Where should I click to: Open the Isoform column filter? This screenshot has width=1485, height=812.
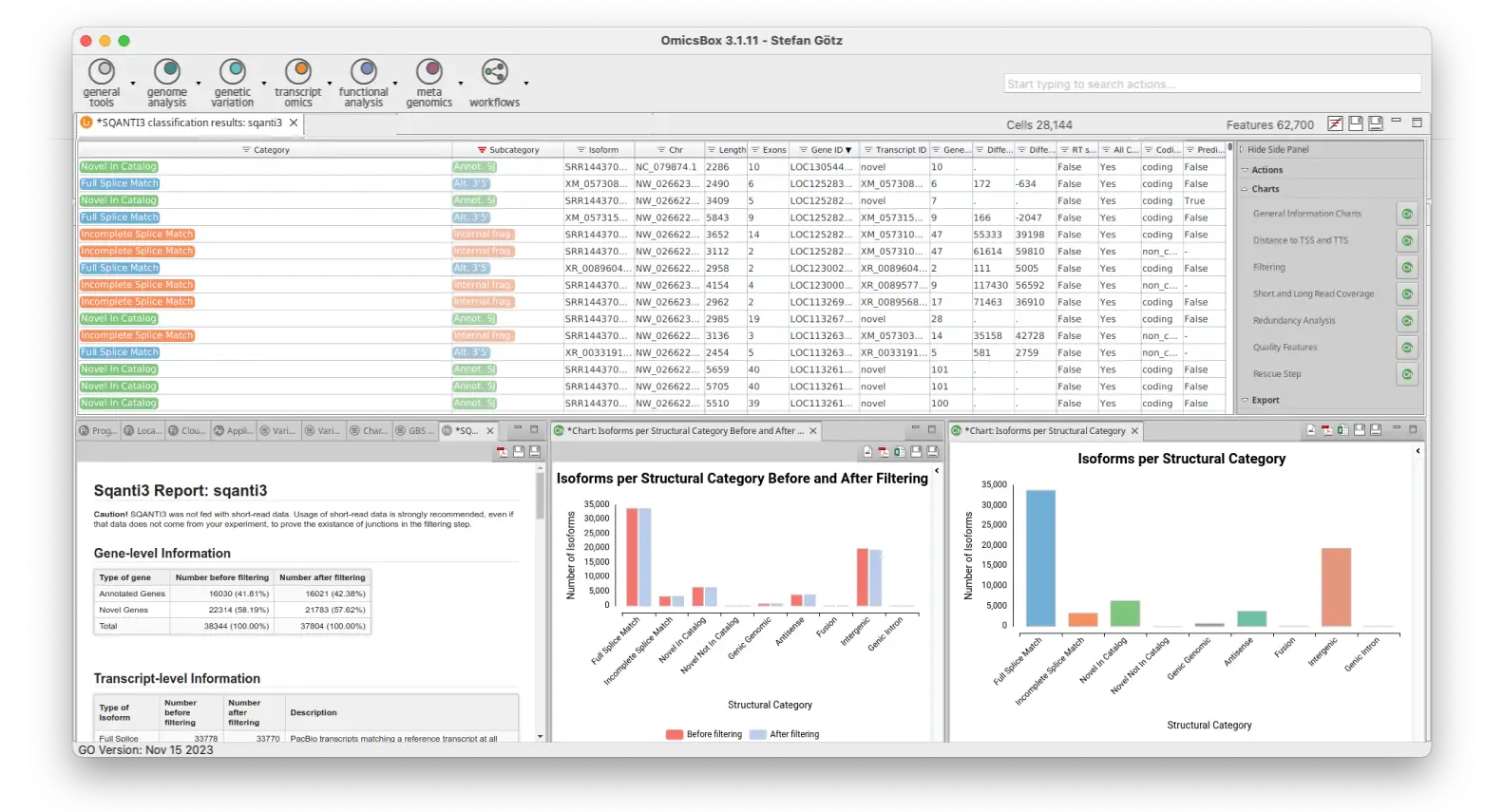581,150
